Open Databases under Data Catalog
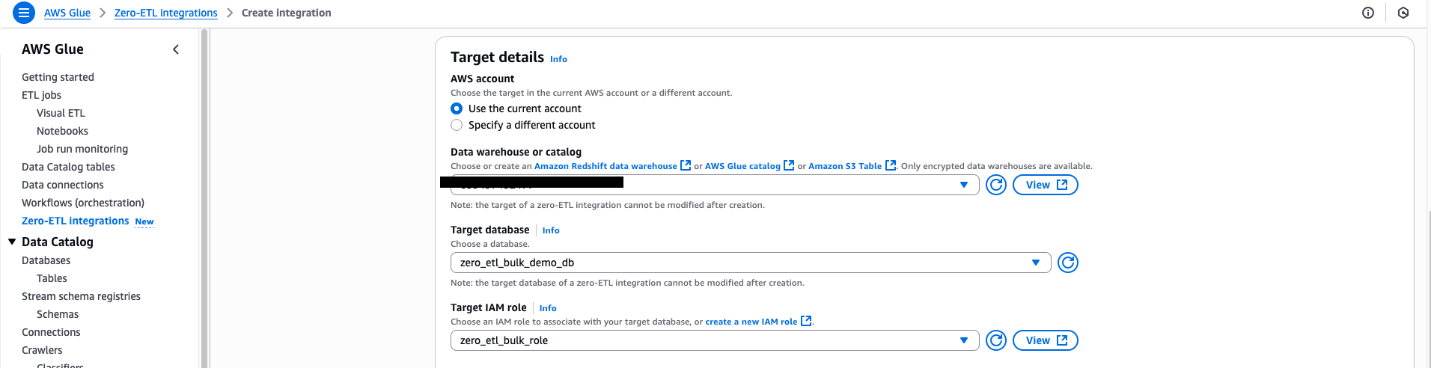Image resolution: width=1431 pixels, height=368 pixels. point(46,260)
